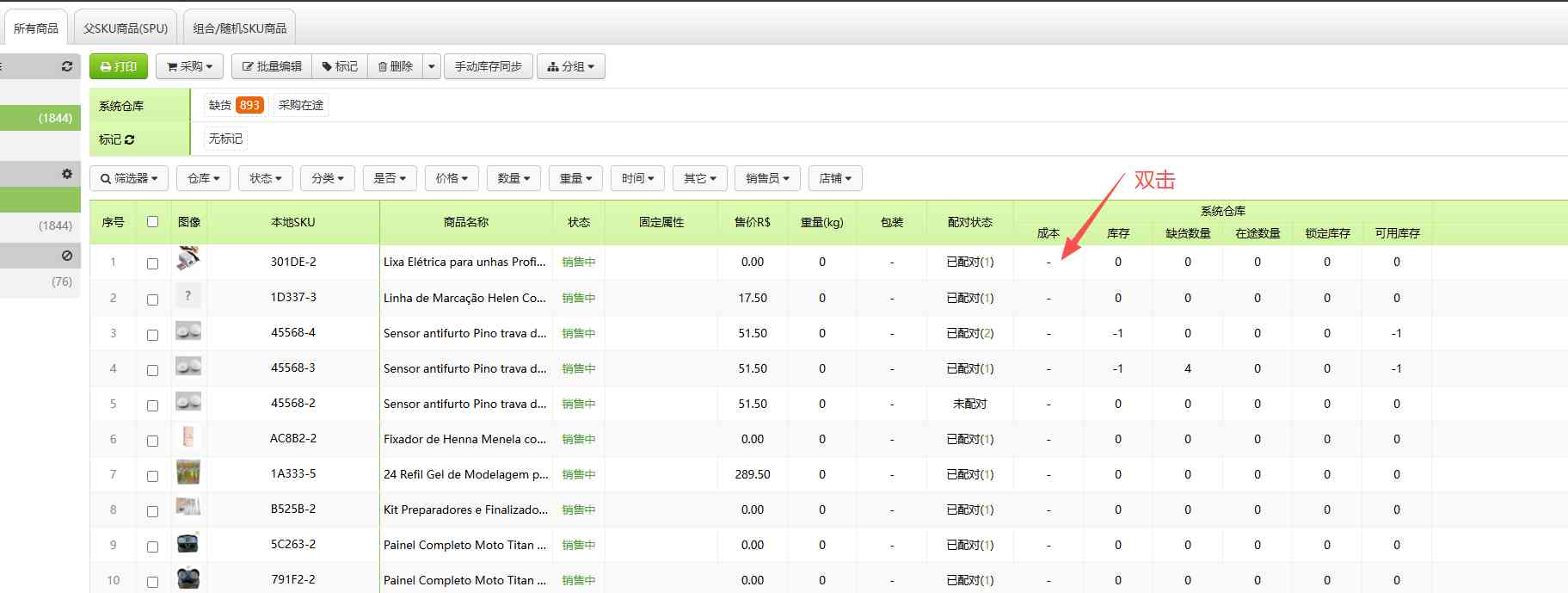The height and width of the screenshot is (593, 1568).
Task: Click the (76) count in sidebar
Action: tap(62, 281)
